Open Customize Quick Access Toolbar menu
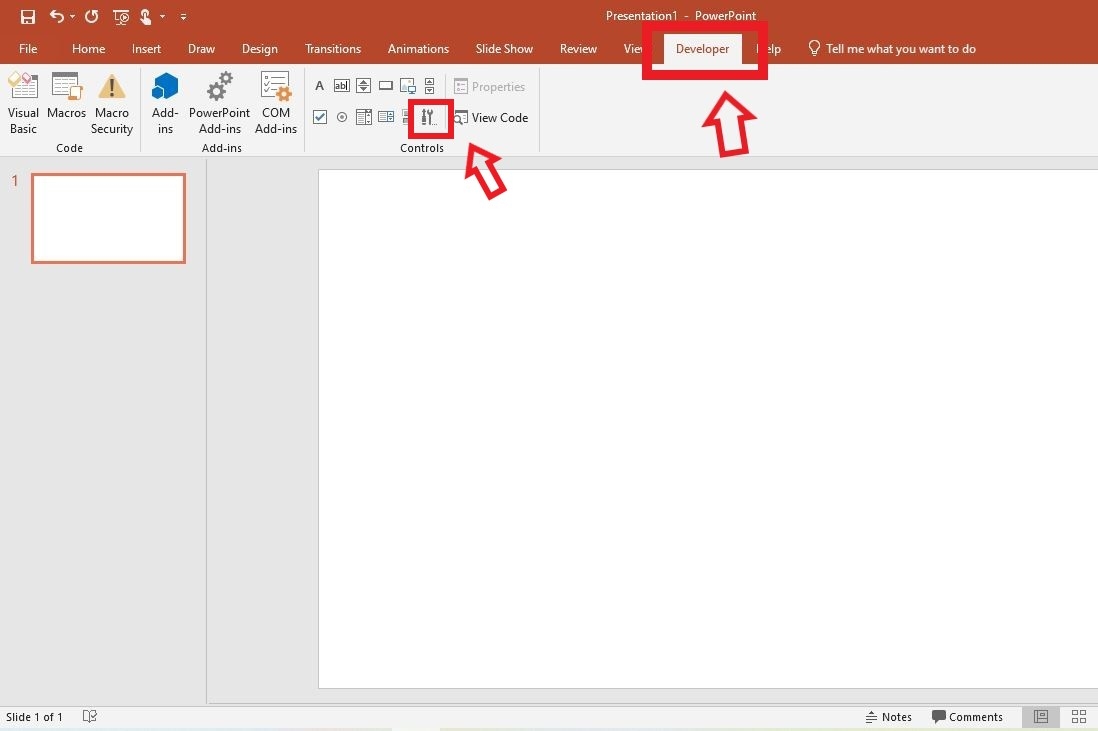The width and height of the screenshot is (1098, 731). pyautogui.click(x=183, y=16)
